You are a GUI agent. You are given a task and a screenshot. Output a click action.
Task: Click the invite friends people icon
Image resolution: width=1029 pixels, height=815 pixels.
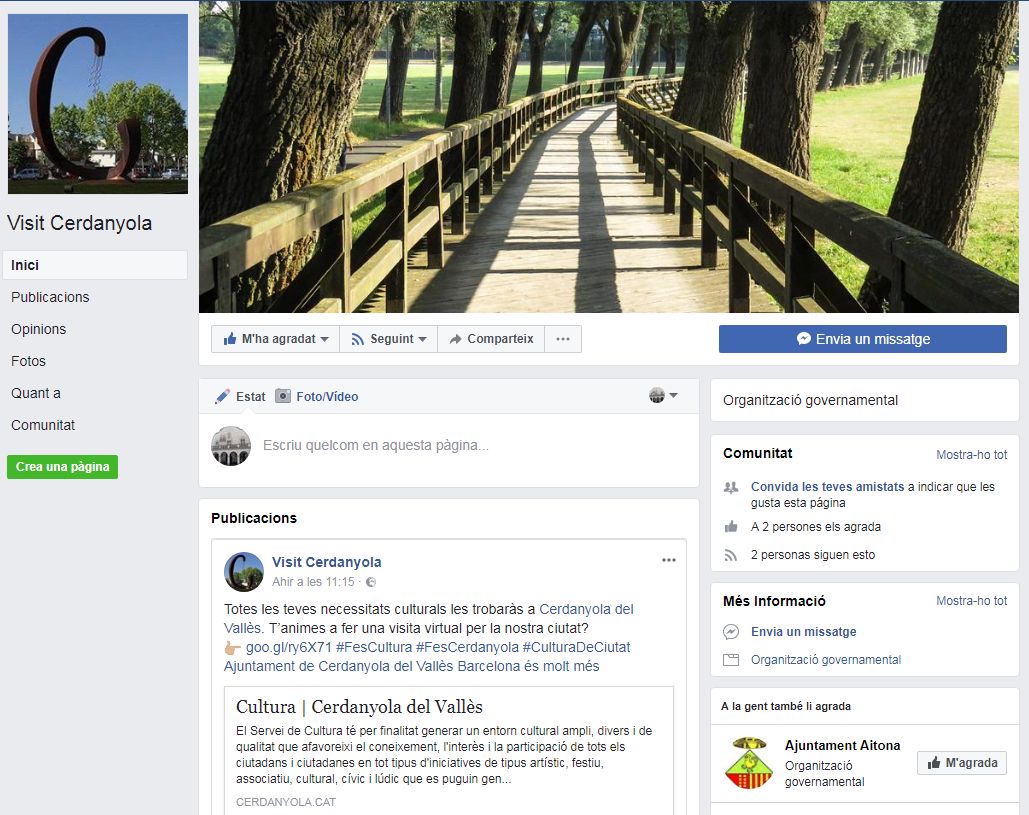pos(730,488)
